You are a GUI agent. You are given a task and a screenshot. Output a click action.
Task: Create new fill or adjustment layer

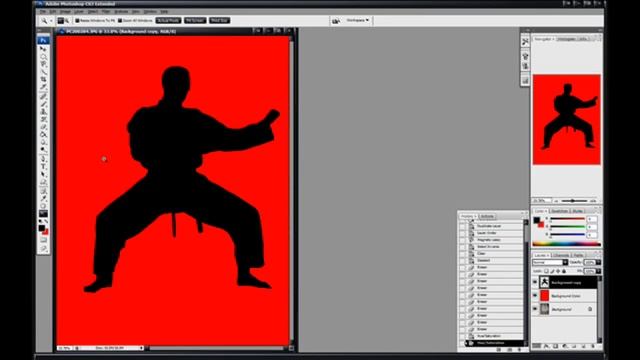tap(565, 346)
